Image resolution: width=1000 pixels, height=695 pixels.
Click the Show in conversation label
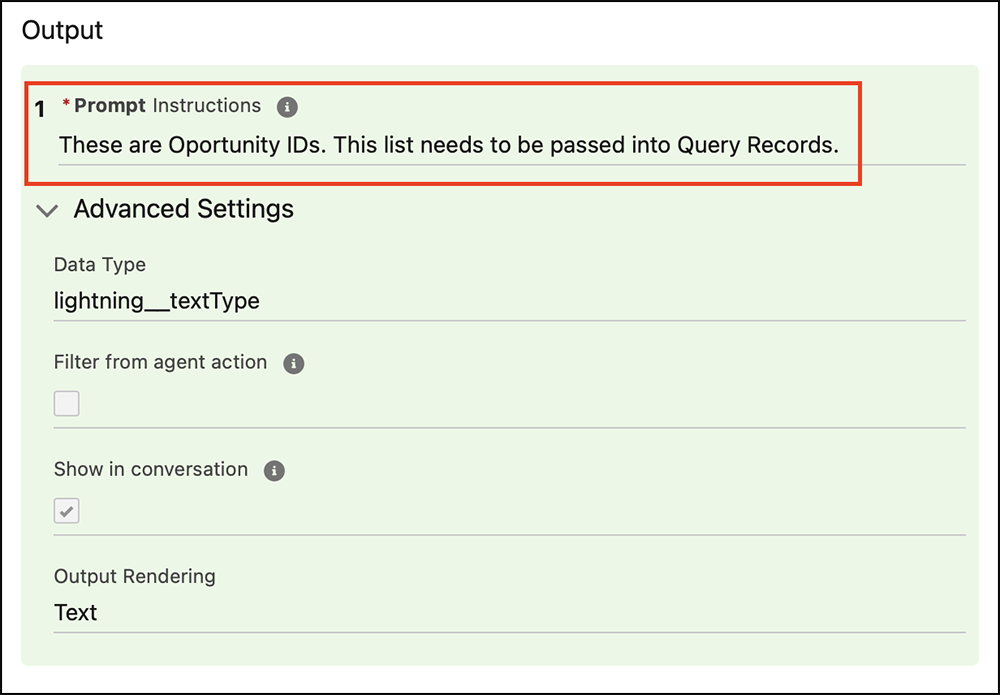(x=151, y=469)
